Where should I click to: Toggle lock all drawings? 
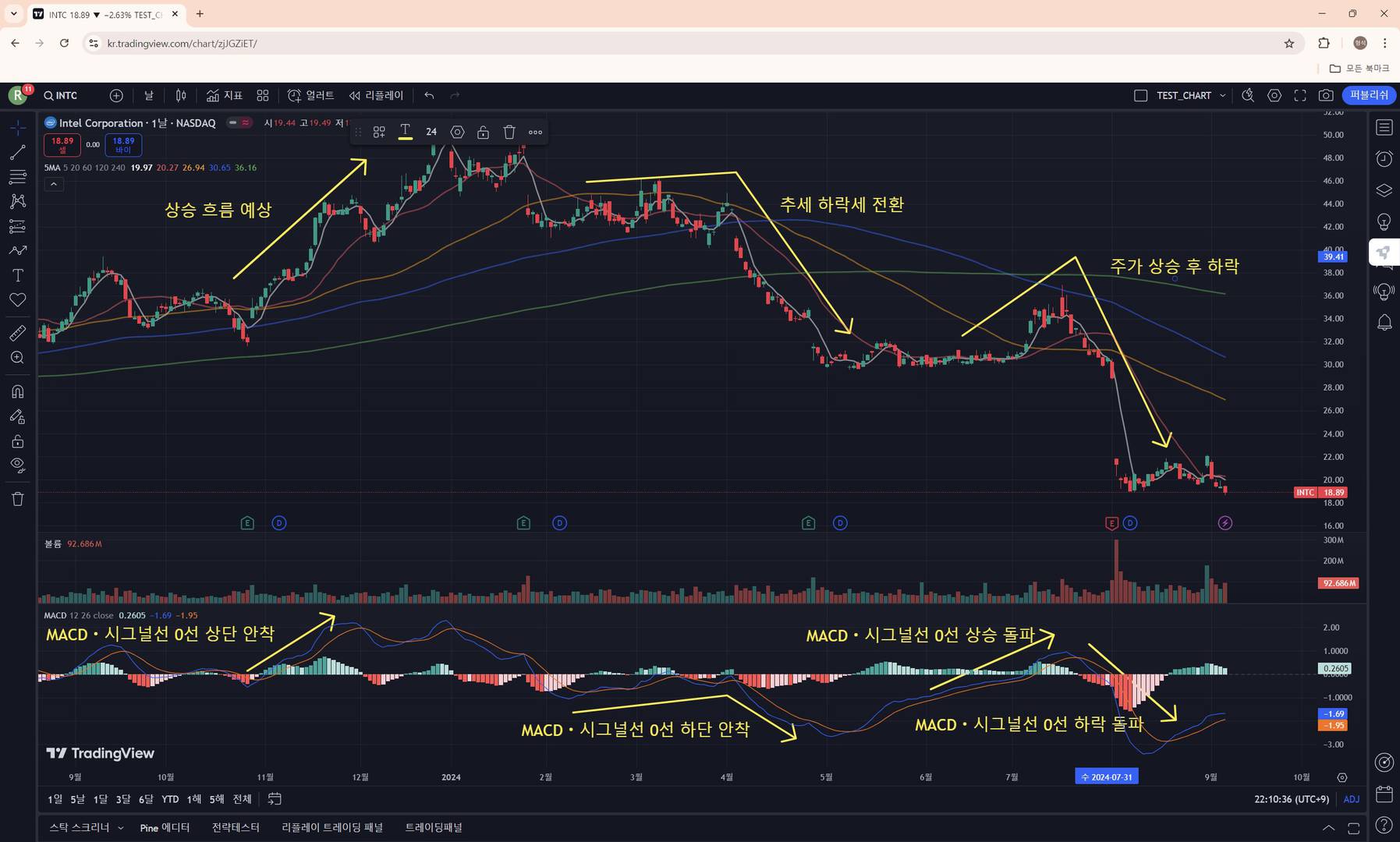click(x=17, y=441)
